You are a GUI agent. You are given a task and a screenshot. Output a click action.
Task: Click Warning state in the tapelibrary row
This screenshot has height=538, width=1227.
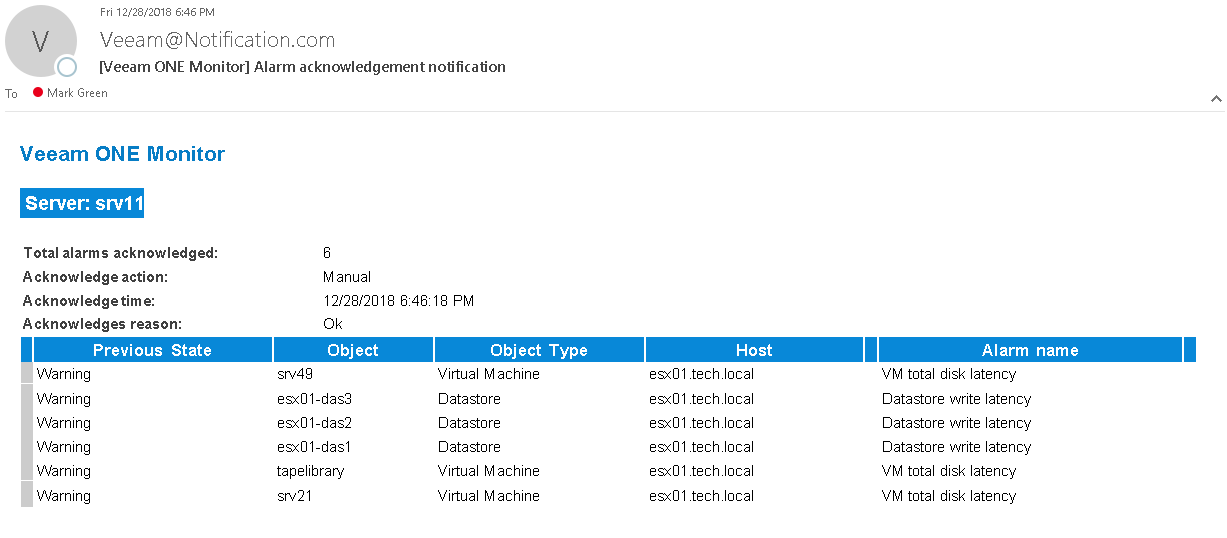pos(64,471)
